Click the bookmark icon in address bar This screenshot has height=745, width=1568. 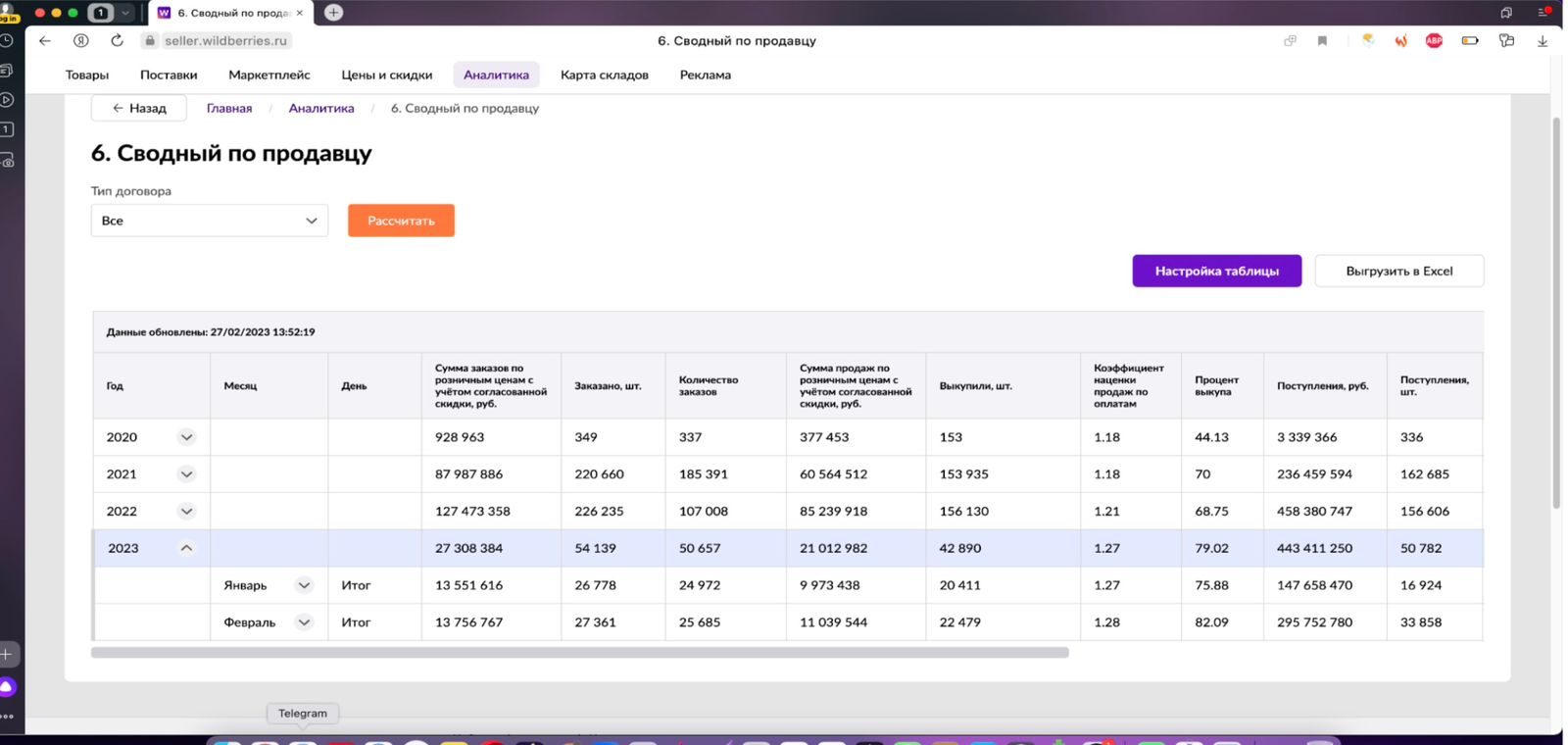[1322, 41]
